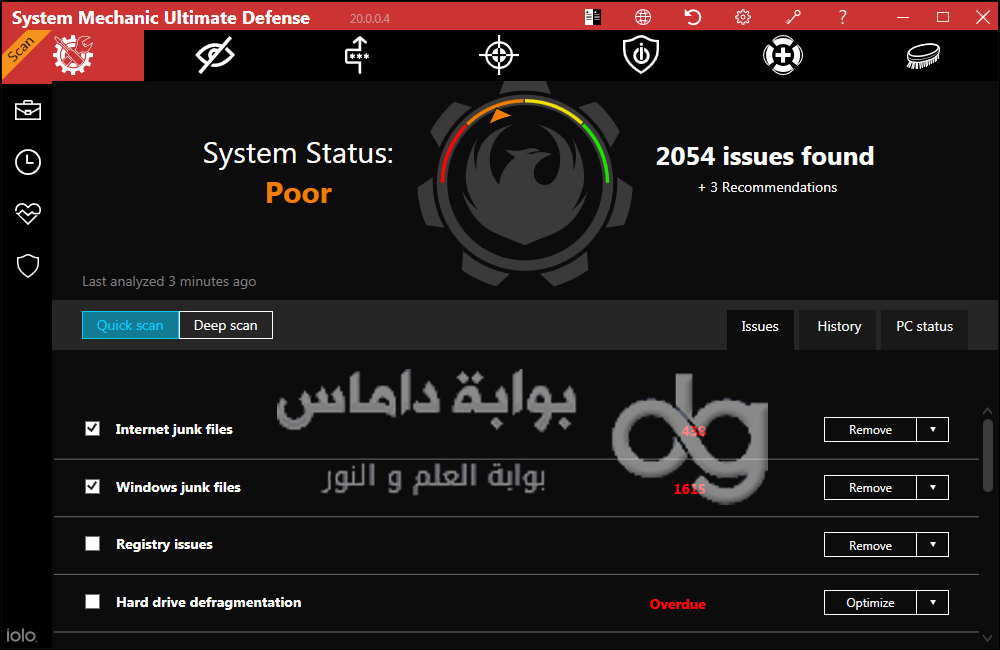The width and height of the screenshot is (1000, 650).
Task: Click the key license icon
Action: point(793,17)
